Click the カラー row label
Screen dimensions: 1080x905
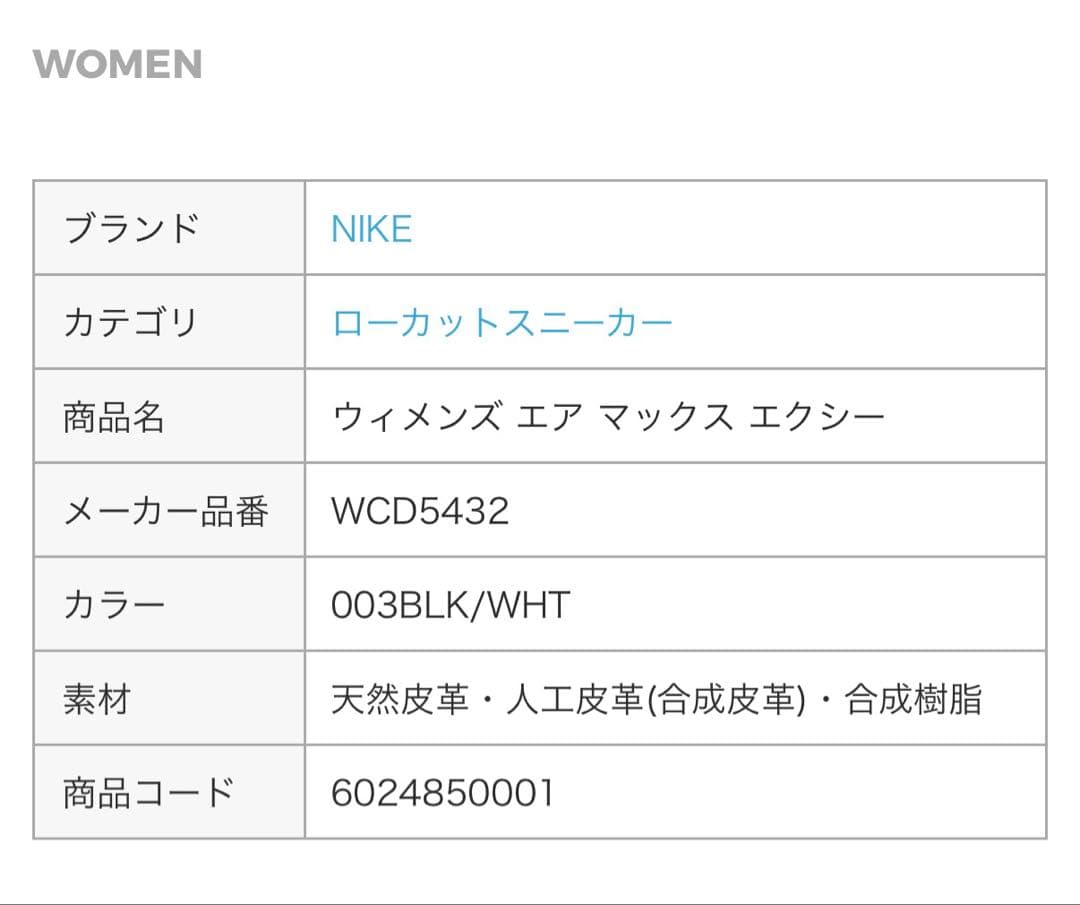click(114, 605)
